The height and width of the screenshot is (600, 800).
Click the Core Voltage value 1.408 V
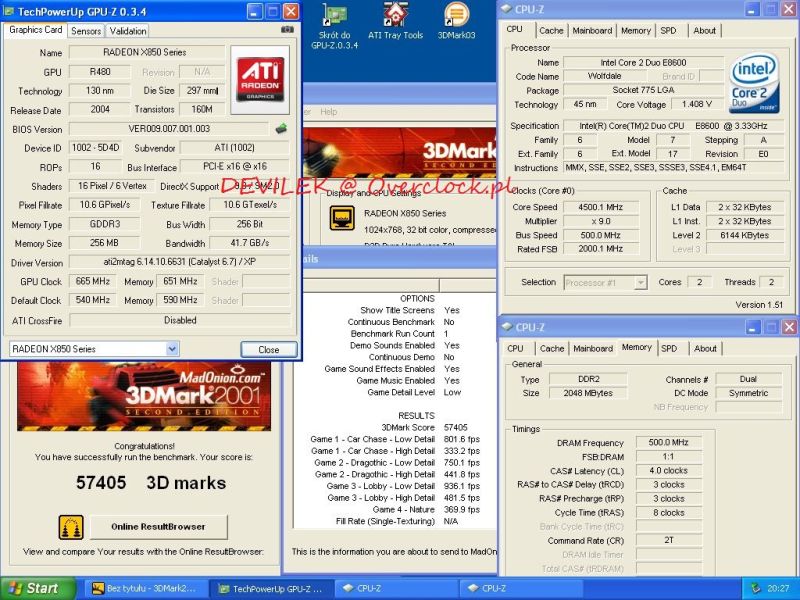pos(696,104)
